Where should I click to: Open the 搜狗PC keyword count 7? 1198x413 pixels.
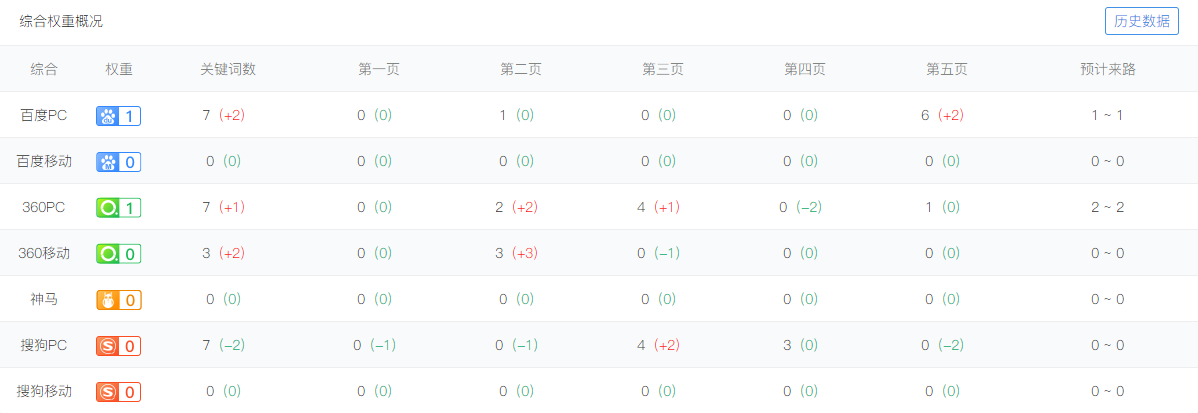pyautogui.click(x=206, y=345)
